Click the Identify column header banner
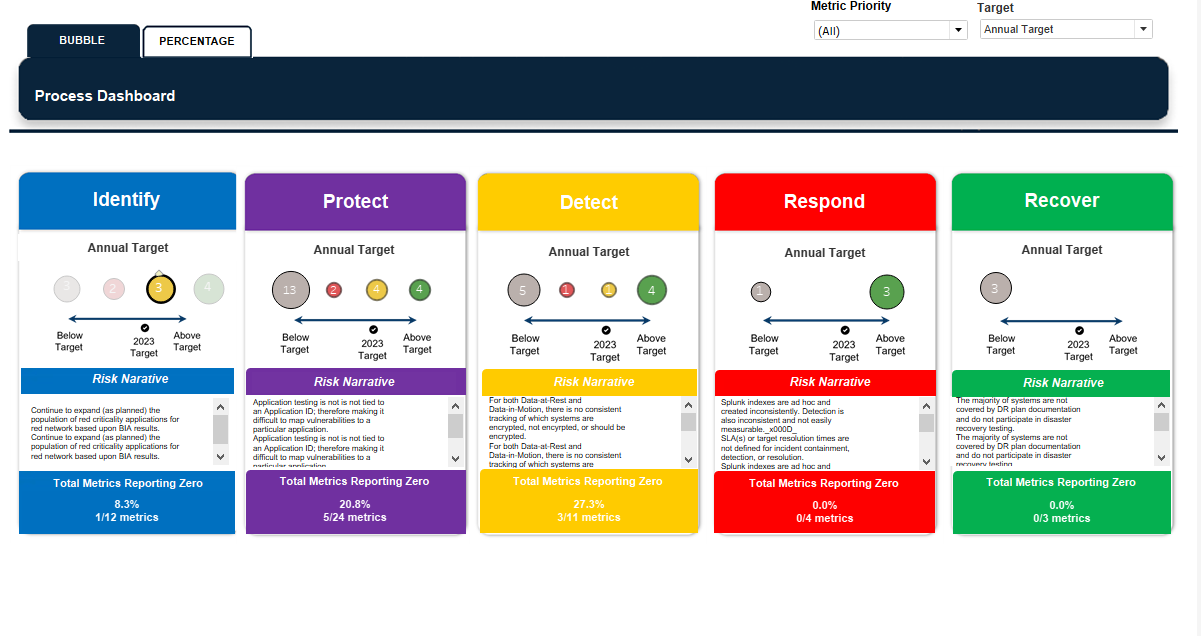 pos(127,200)
